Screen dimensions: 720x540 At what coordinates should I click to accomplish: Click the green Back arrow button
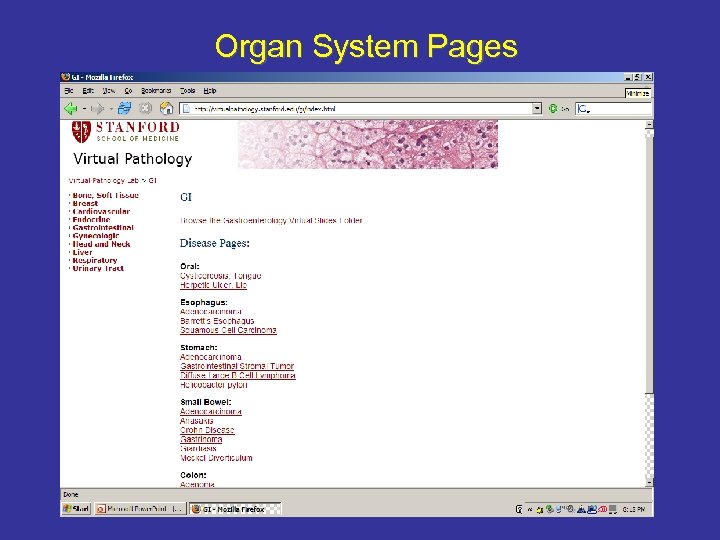[71, 109]
